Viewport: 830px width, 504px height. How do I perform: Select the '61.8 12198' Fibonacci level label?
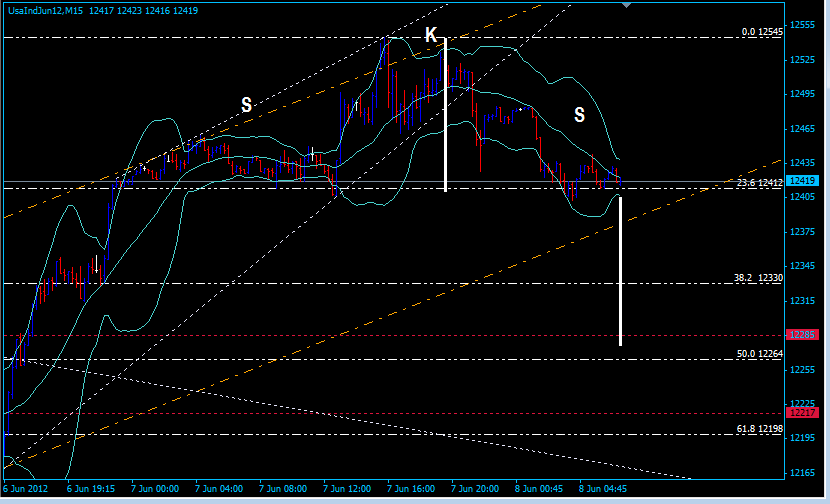click(760, 428)
